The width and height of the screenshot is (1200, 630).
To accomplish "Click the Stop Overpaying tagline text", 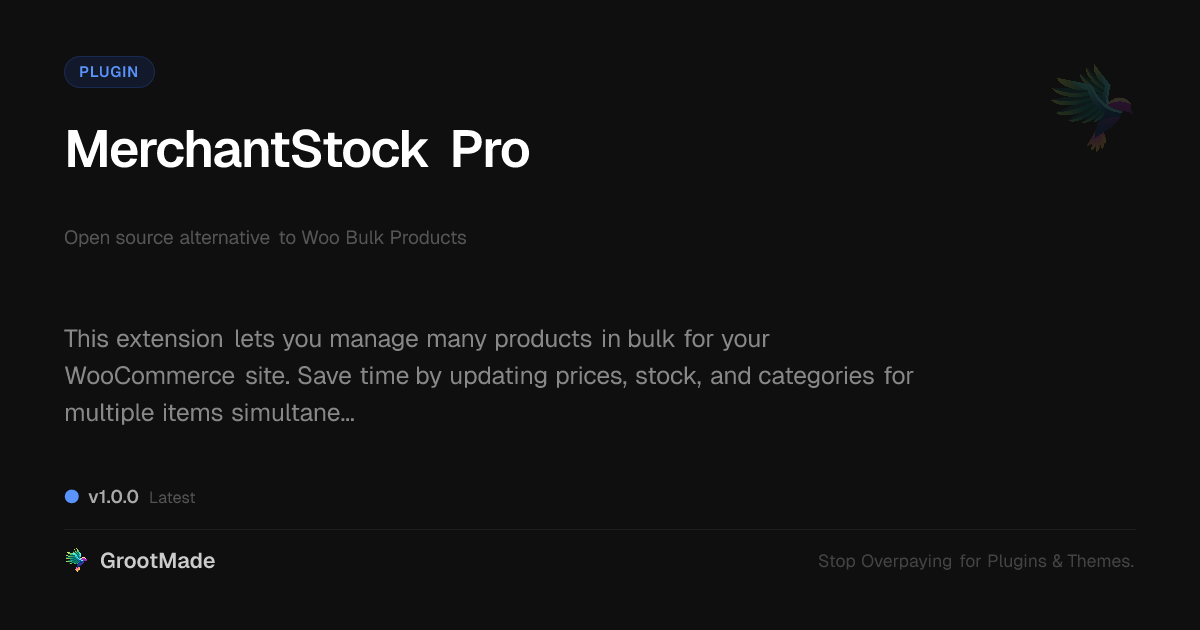I will click(885, 562).
